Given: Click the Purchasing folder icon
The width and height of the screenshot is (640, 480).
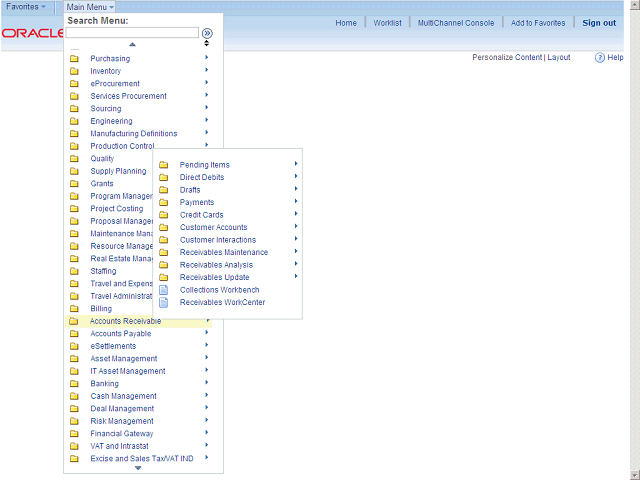Looking at the screenshot, I should coord(74,59).
